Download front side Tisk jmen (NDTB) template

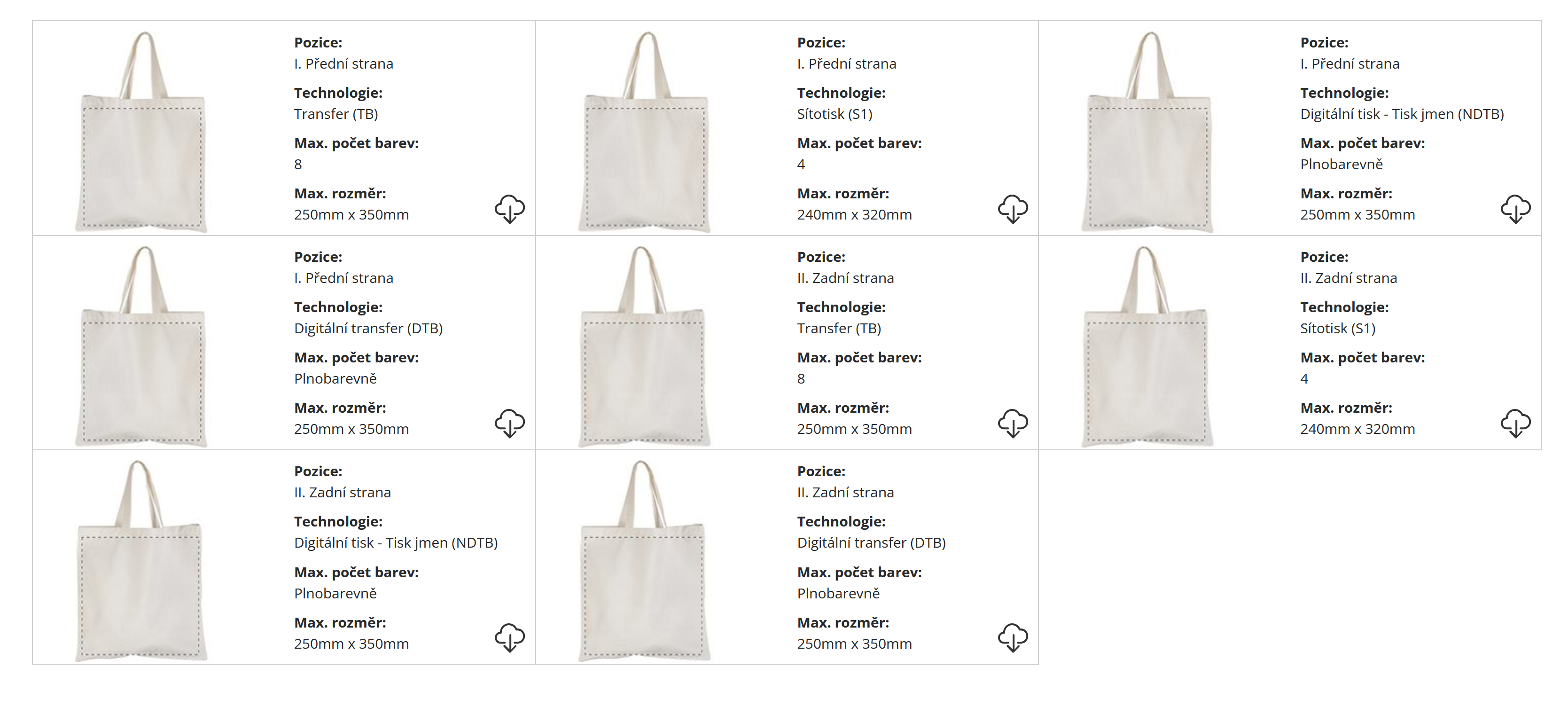pos(1516,209)
